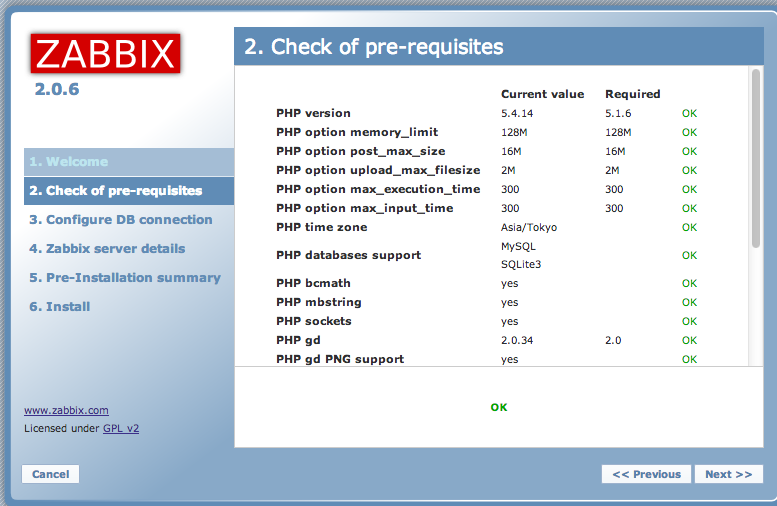Screen dimensions: 777x506
Task: Click the << Previous button
Action: click(x=646, y=474)
